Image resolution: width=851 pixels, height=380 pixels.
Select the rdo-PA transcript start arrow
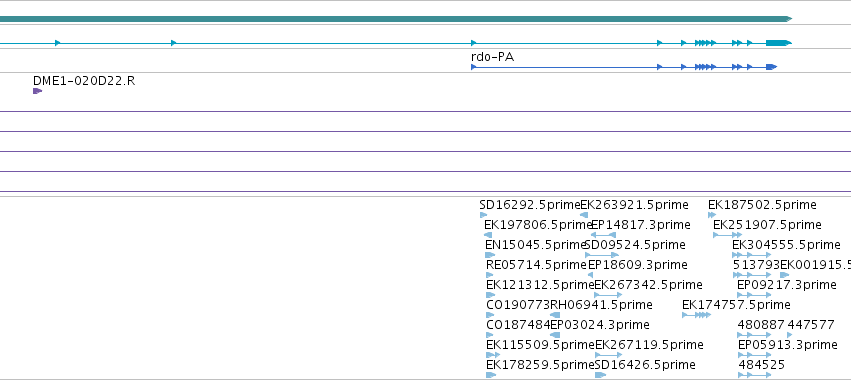(x=474, y=67)
